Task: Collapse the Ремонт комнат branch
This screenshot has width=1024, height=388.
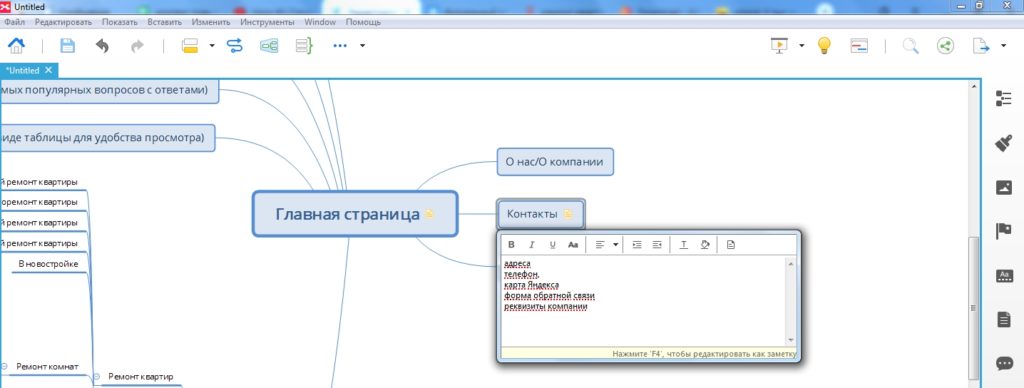Action: coord(4,366)
